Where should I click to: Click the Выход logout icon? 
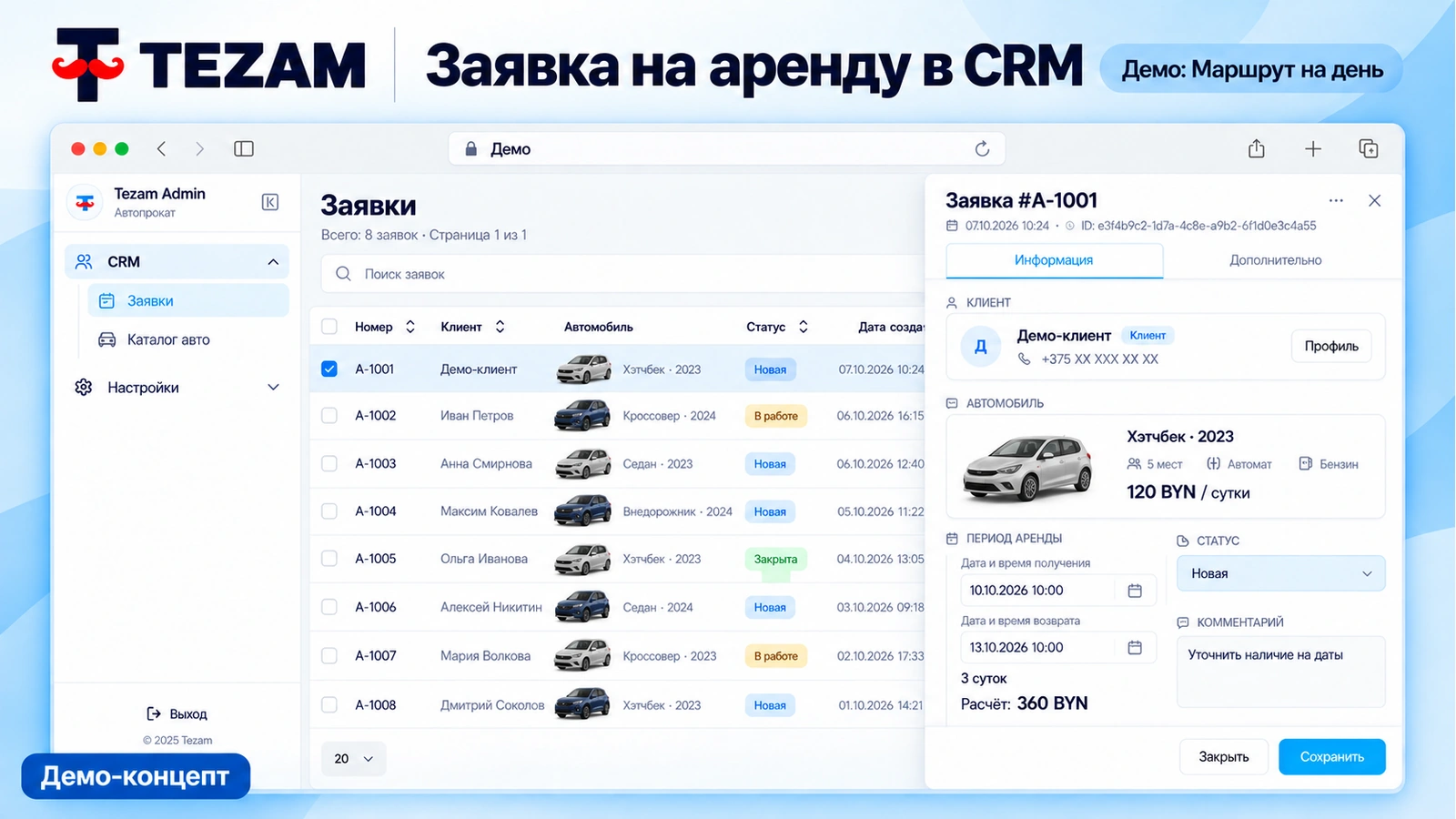point(154,713)
